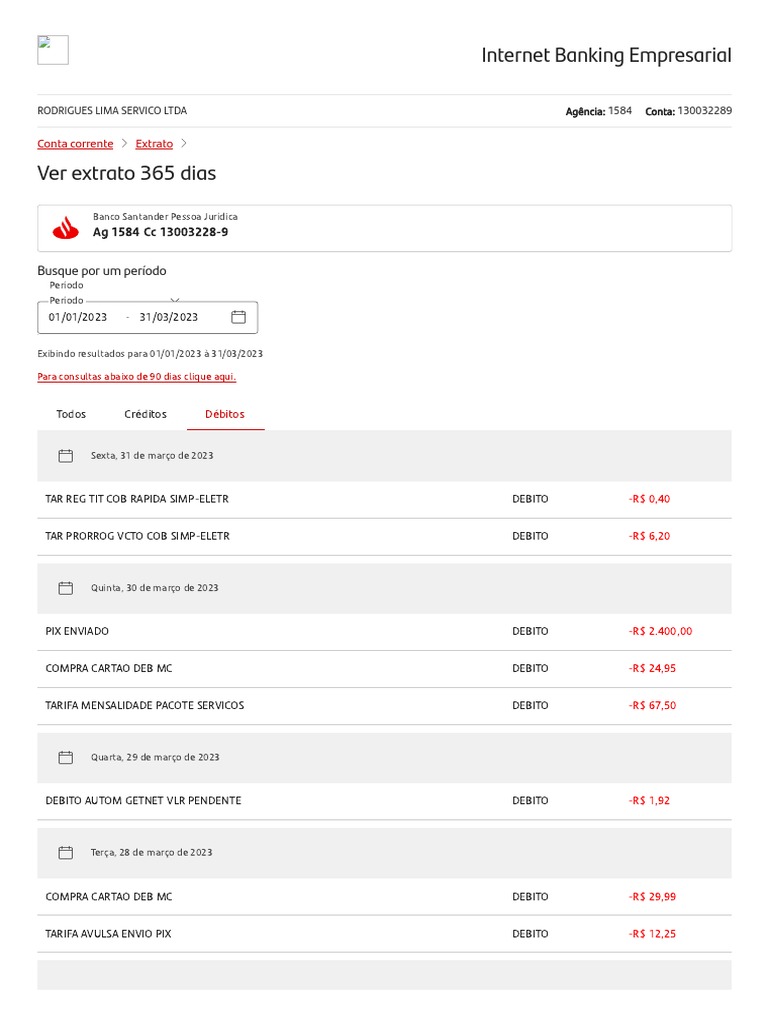This screenshot has width=768, height=1024.
Task: Open the Conta corrente breadcrumb link
Action: click(x=75, y=144)
